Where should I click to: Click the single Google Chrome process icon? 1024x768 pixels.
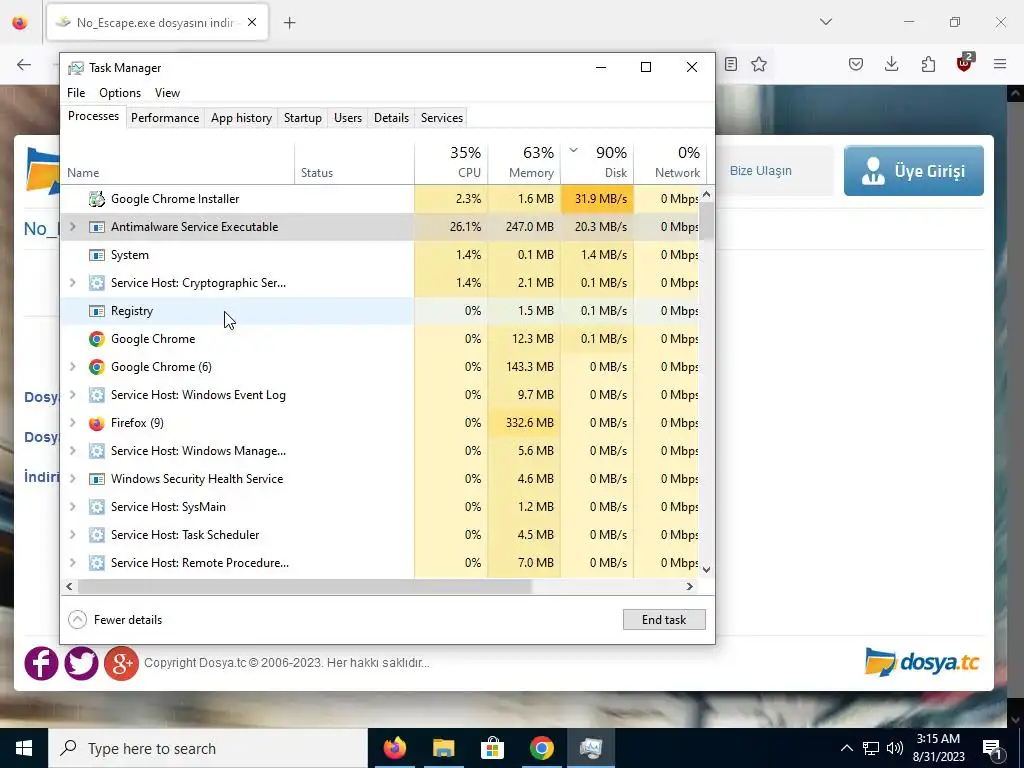pos(97,339)
